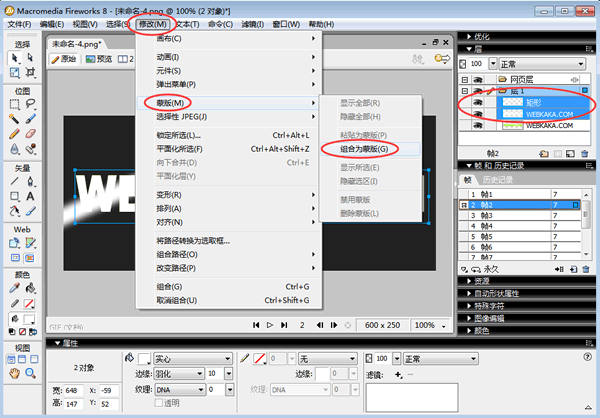Select the Rectangle vector tool
Viewport: 600px width, 418px height.
(x=15, y=196)
